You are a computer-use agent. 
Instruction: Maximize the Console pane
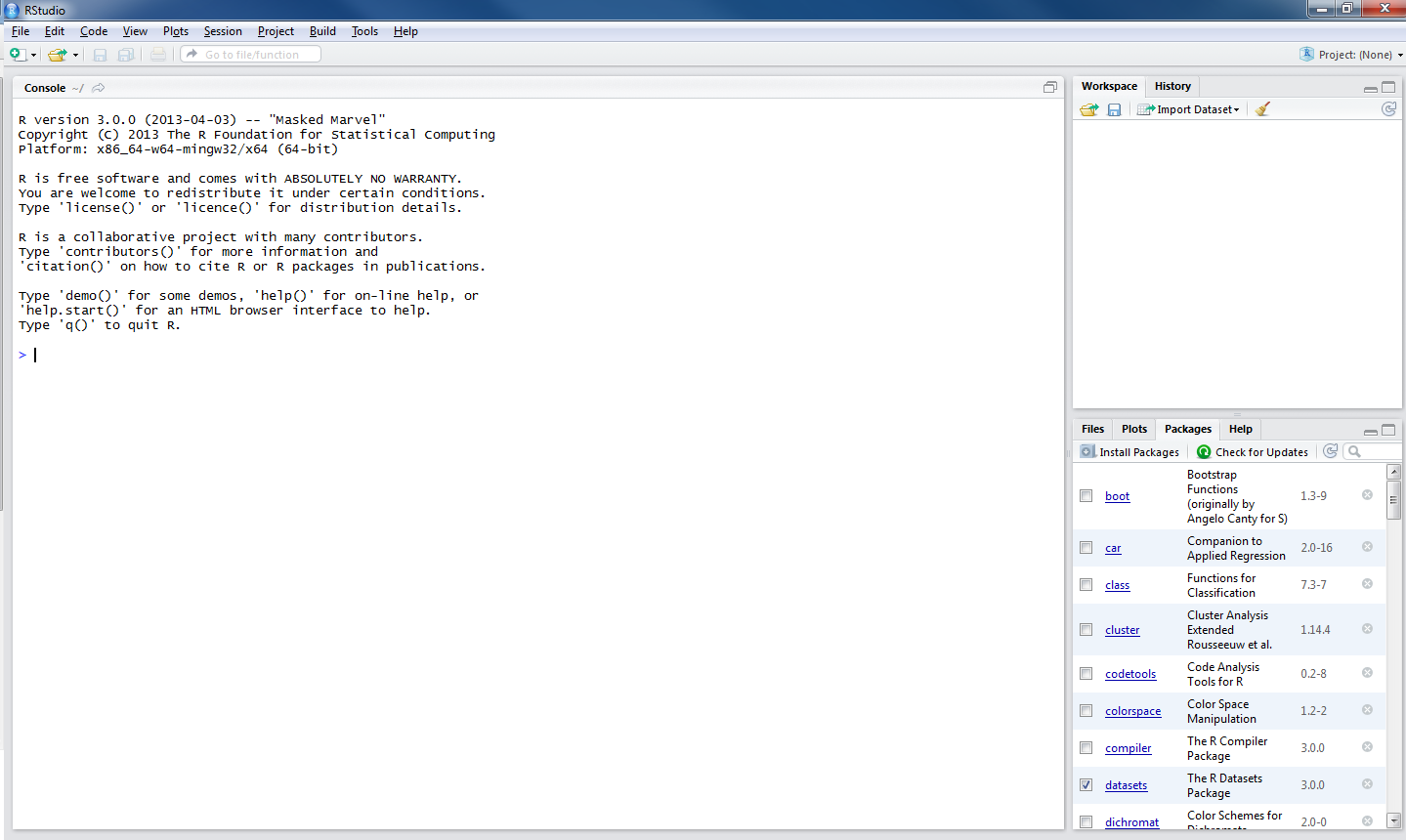pos(1050,87)
